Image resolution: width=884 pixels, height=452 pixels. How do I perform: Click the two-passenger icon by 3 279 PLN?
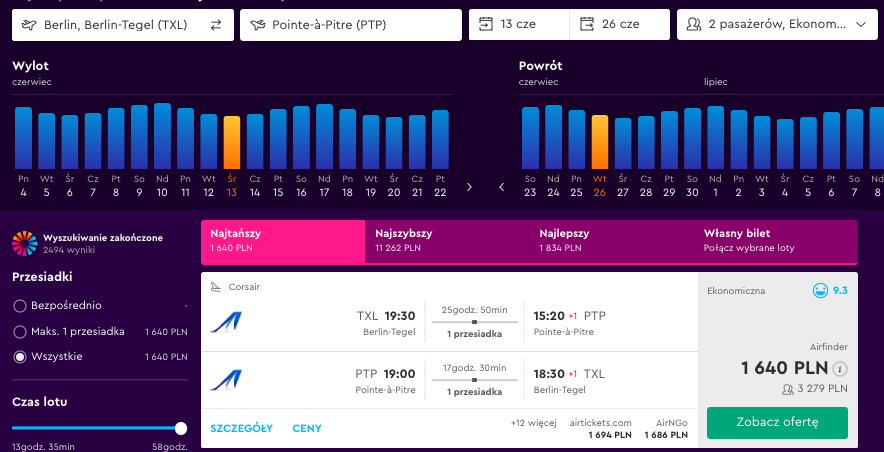click(788, 389)
